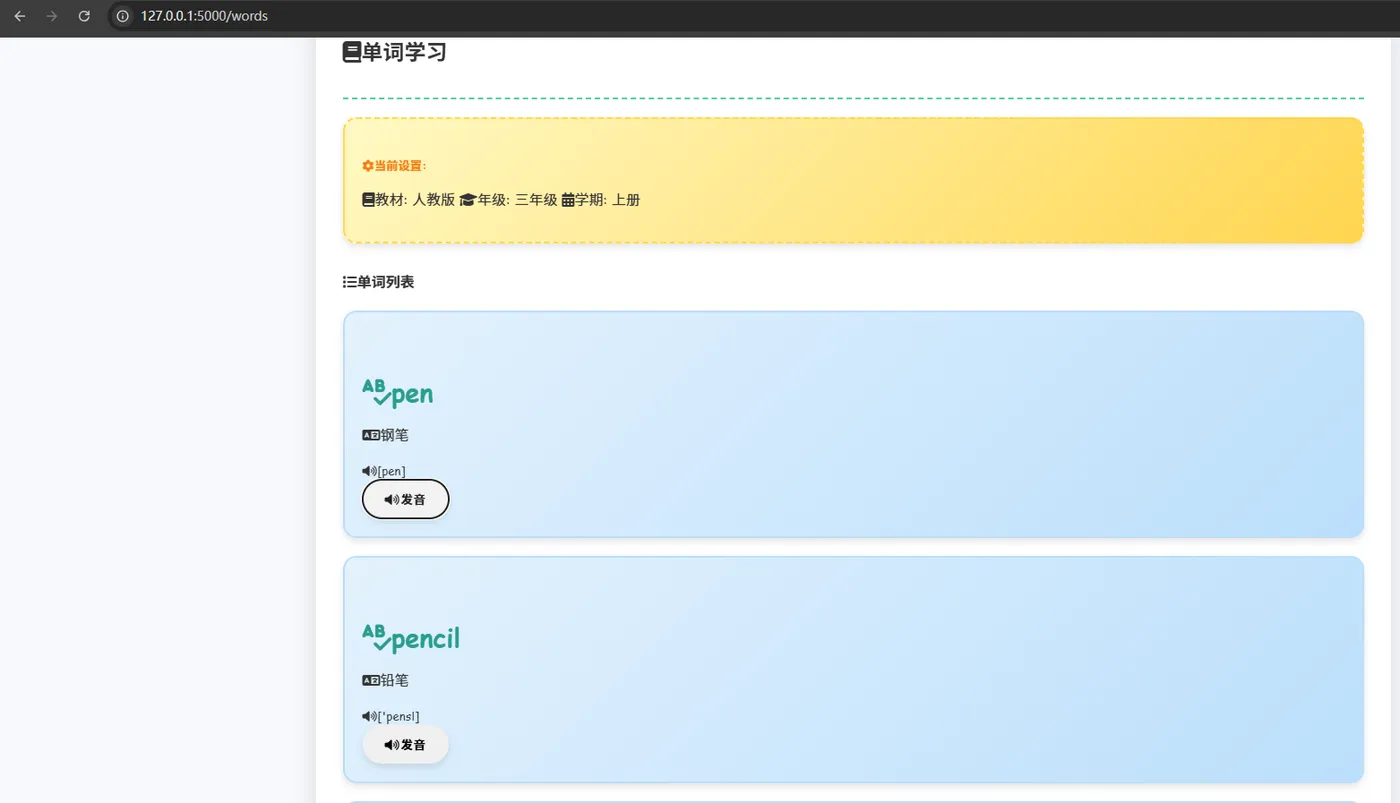
Task: Click the book icon before 教材
Action: coord(367,199)
